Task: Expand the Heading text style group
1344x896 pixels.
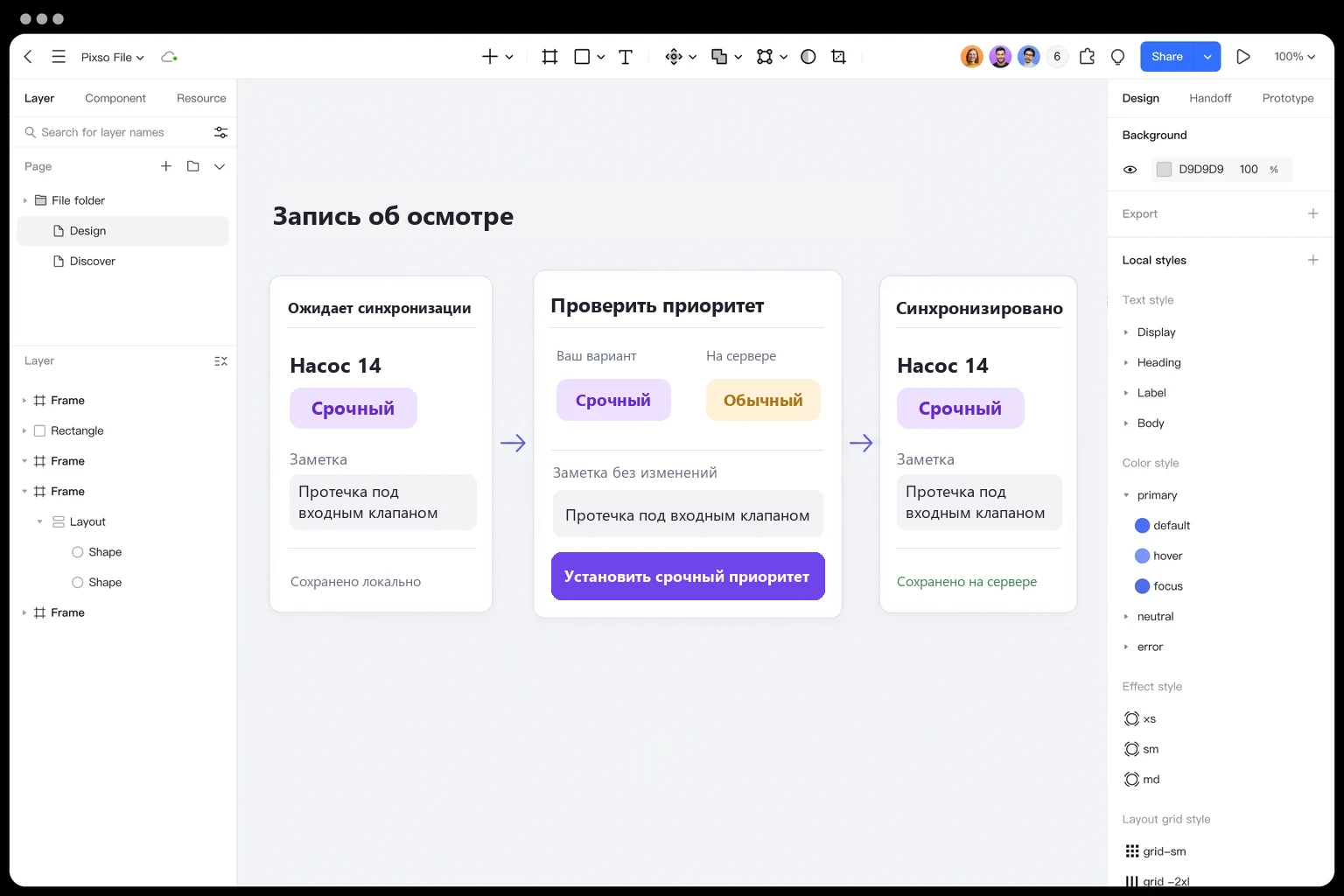Action: pyautogui.click(x=1126, y=362)
